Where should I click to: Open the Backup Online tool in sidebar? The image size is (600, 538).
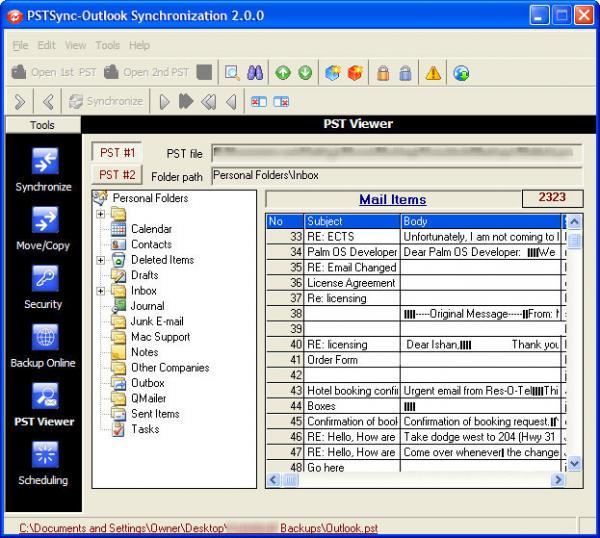44,346
